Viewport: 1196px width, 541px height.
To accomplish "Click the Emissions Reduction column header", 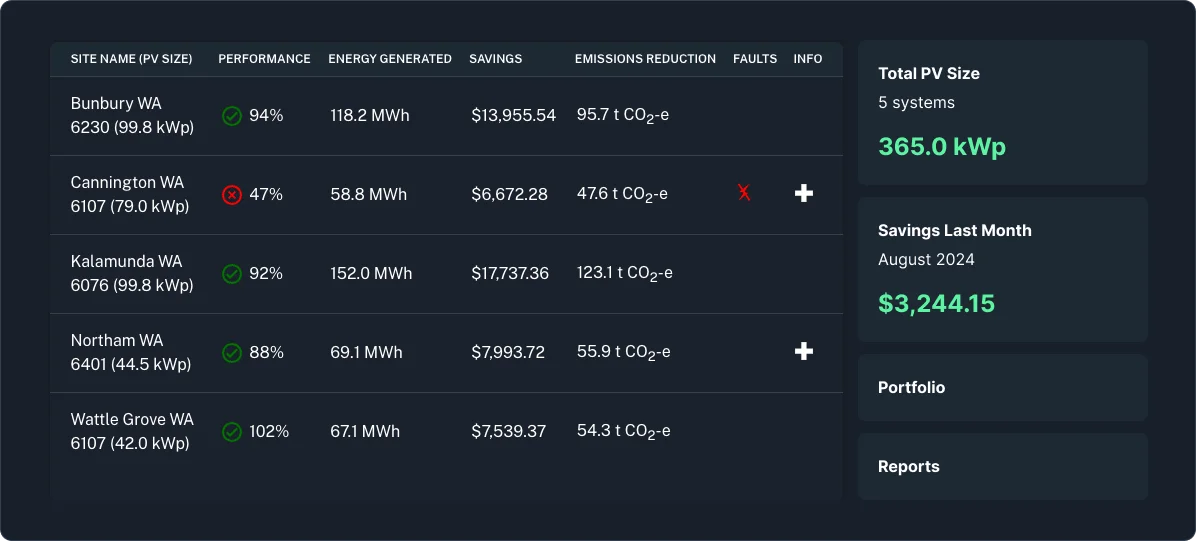I will point(645,59).
